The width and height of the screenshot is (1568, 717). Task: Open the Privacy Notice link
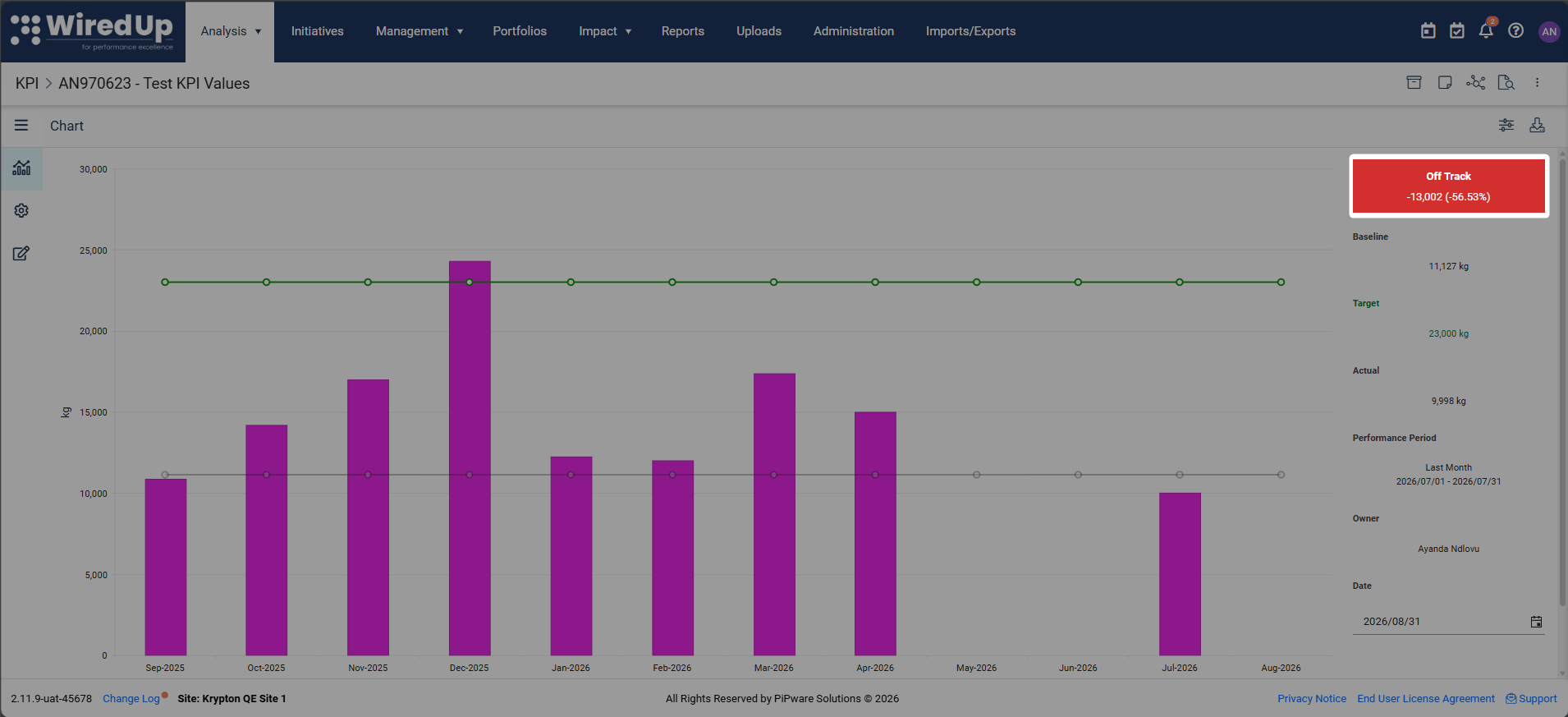[1312, 699]
